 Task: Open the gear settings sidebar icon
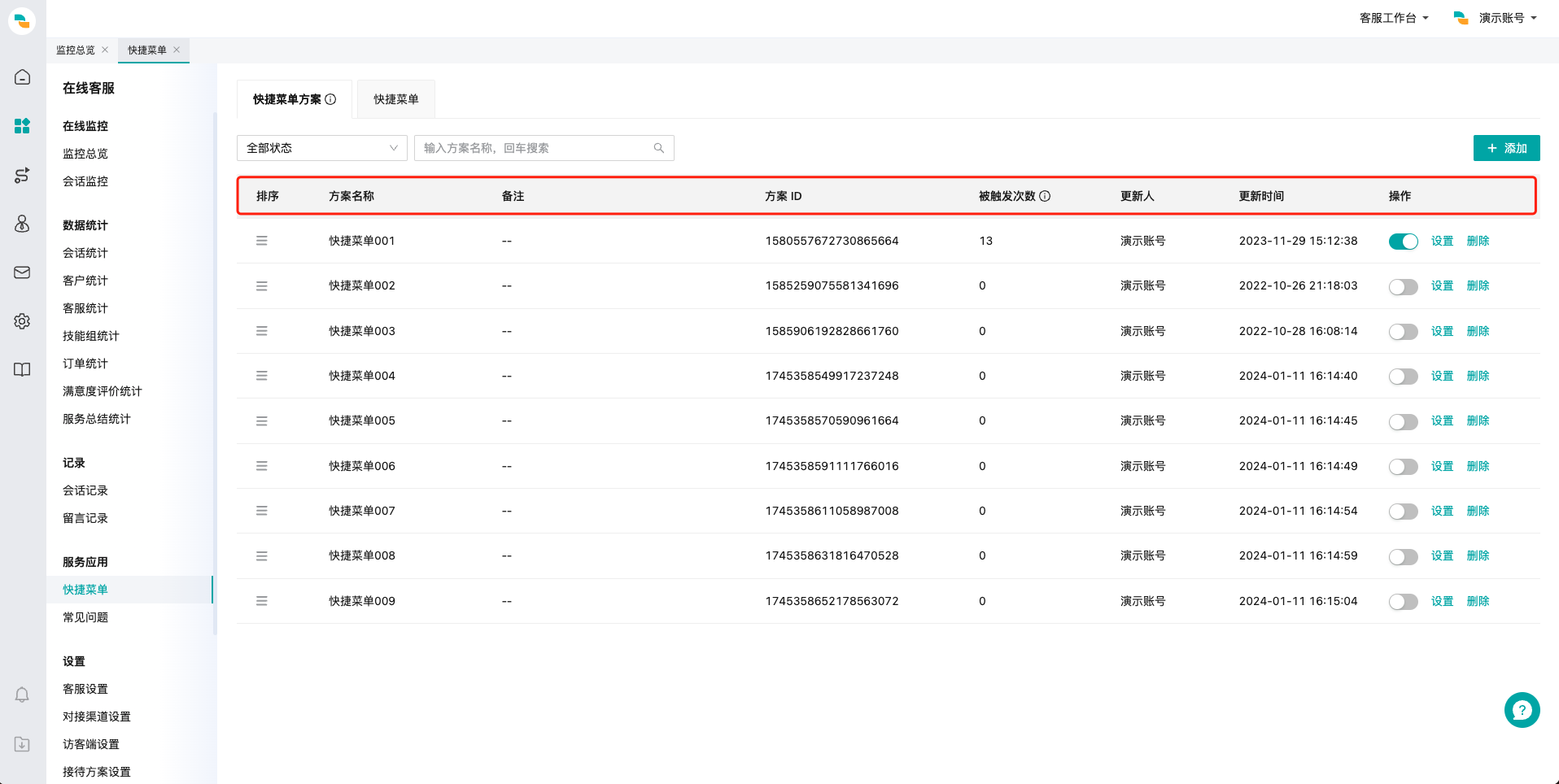coord(22,321)
